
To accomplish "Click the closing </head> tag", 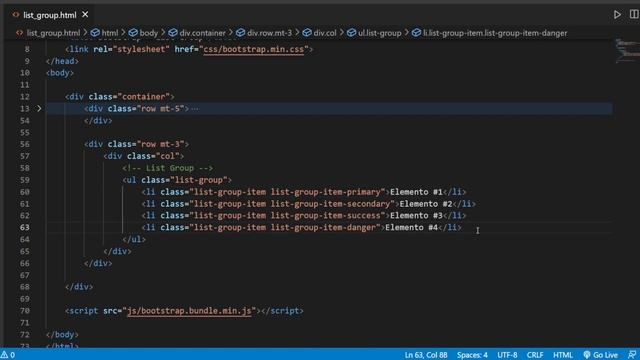I will click(62, 61).
